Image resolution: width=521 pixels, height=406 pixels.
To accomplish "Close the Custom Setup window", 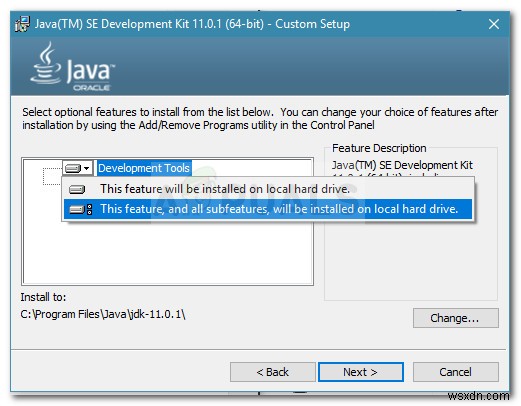I will [494, 24].
